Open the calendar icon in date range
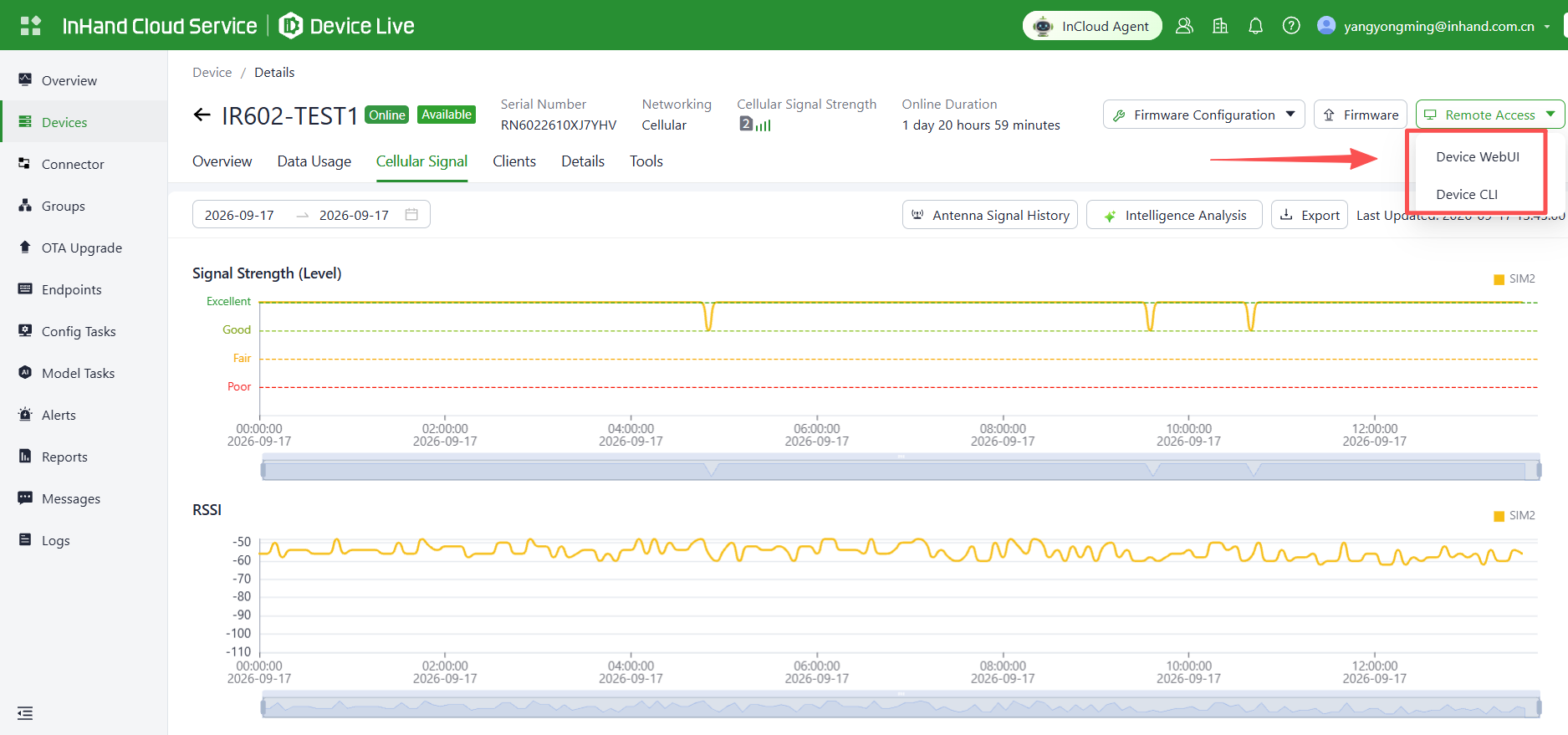 (x=411, y=214)
